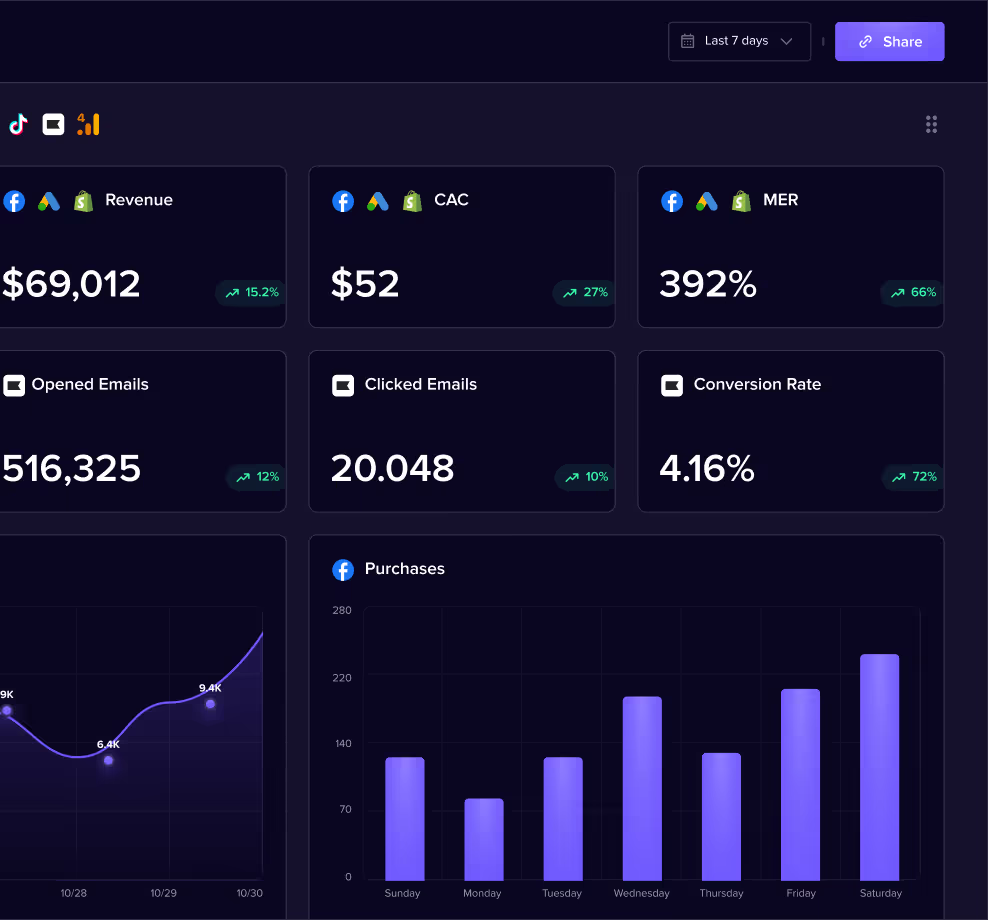This screenshot has width=988, height=920.
Task: Click the 10% clicked emails trend badge
Action: click(x=585, y=477)
